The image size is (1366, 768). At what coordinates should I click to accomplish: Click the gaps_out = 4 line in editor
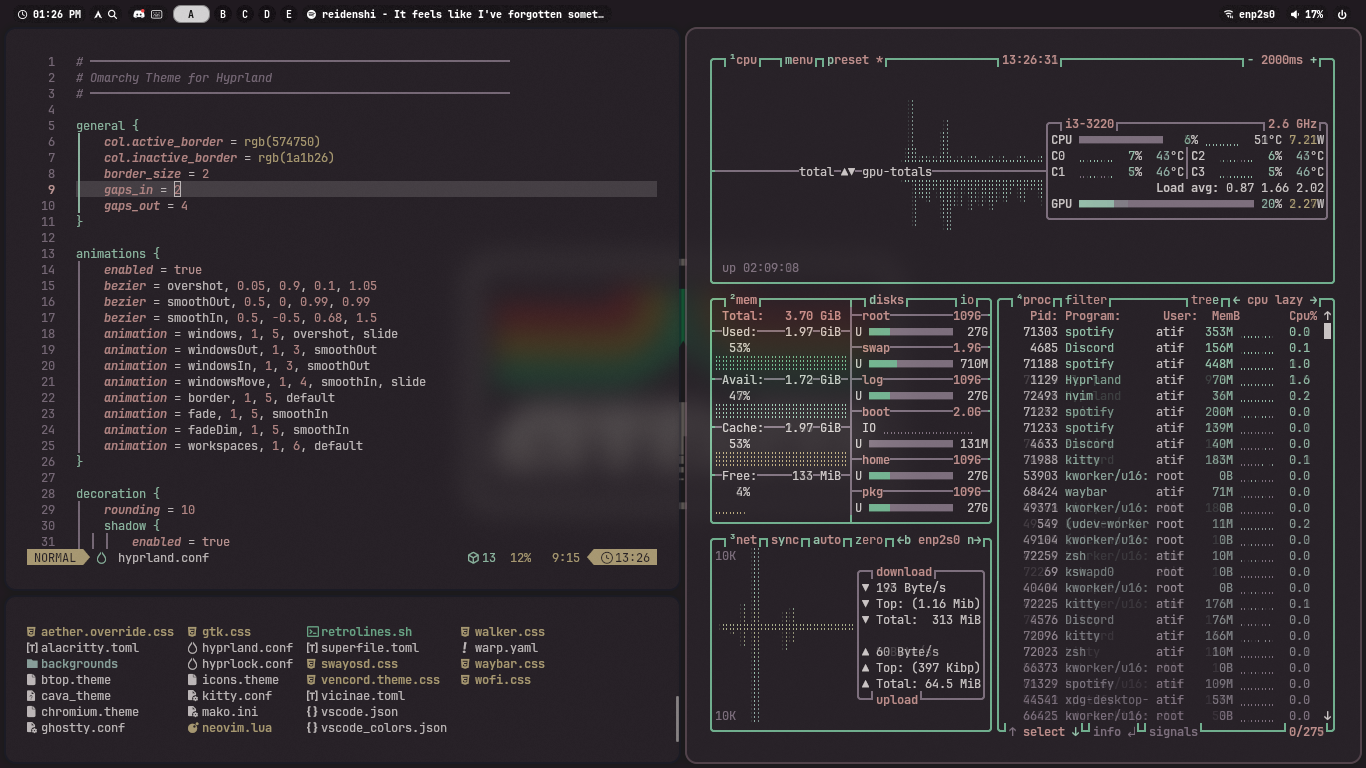tap(146, 206)
